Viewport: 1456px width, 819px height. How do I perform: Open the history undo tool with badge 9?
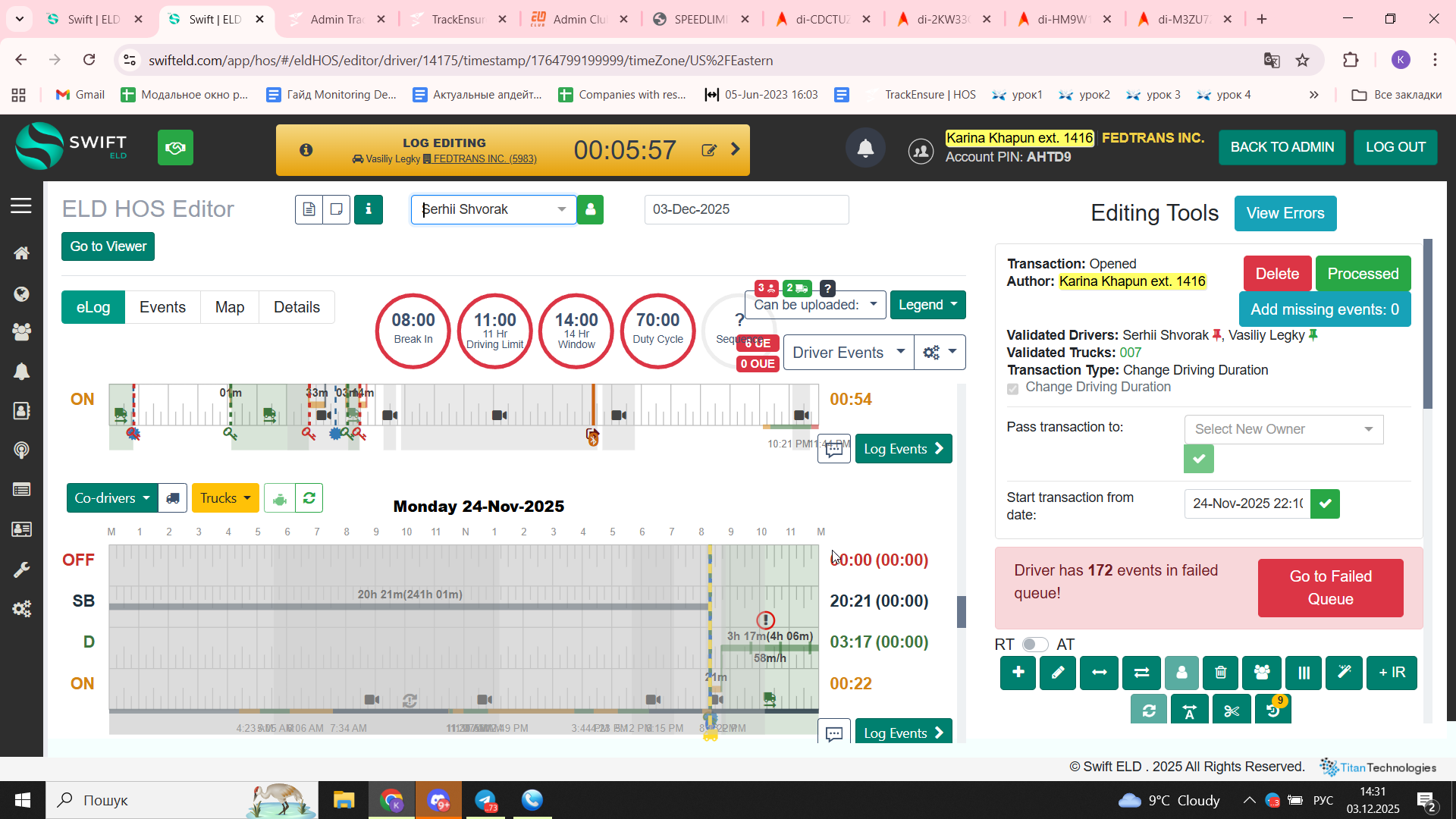point(1272,711)
